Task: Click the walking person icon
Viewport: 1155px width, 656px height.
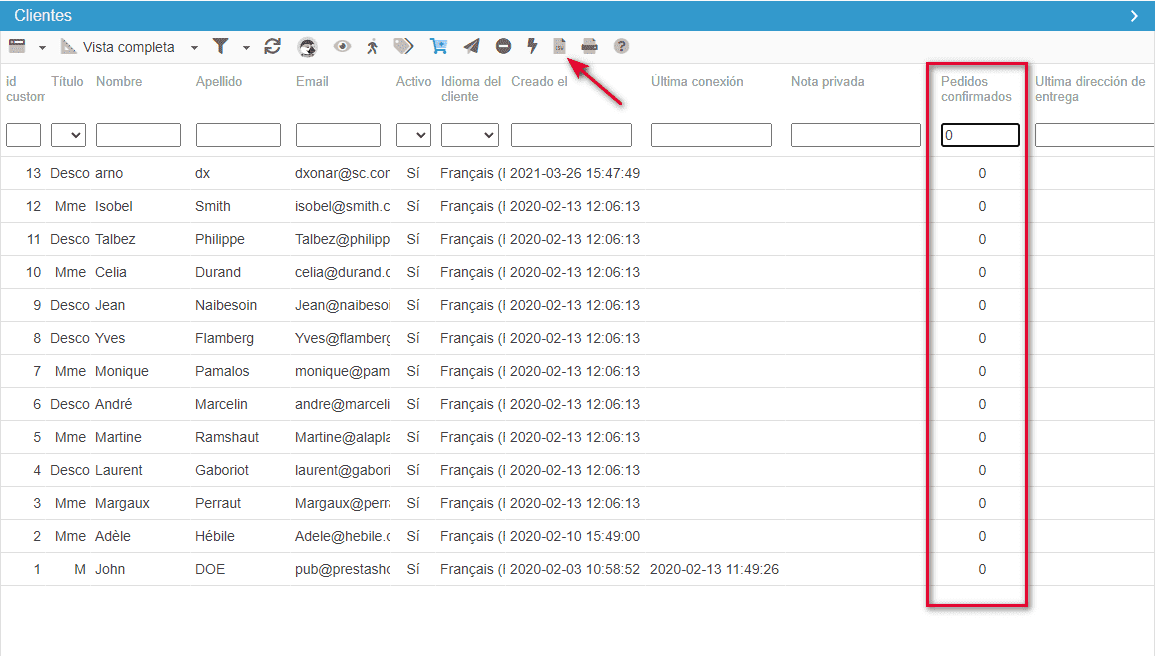Action: click(x=373, y=46)
